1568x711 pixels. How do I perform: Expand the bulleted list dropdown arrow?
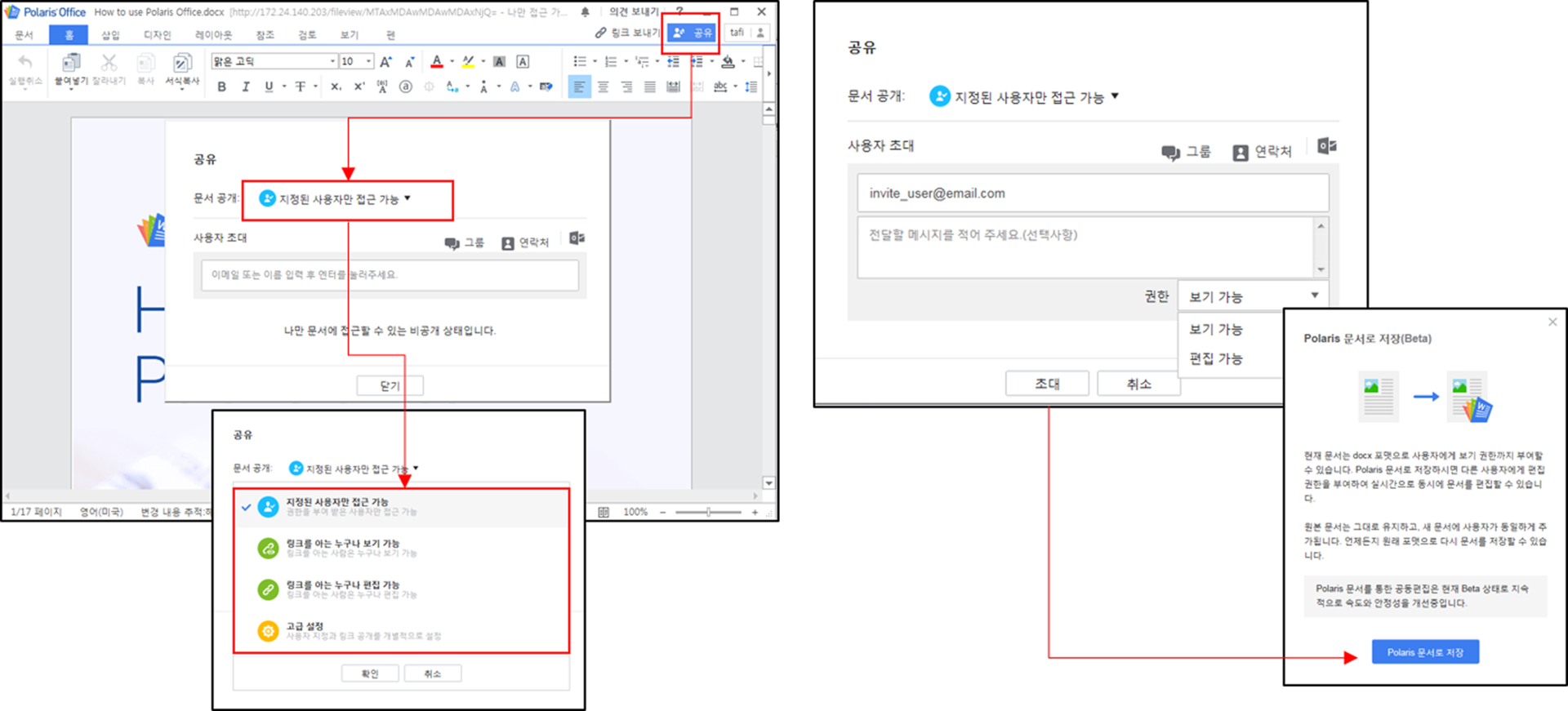tap(594, 61)
